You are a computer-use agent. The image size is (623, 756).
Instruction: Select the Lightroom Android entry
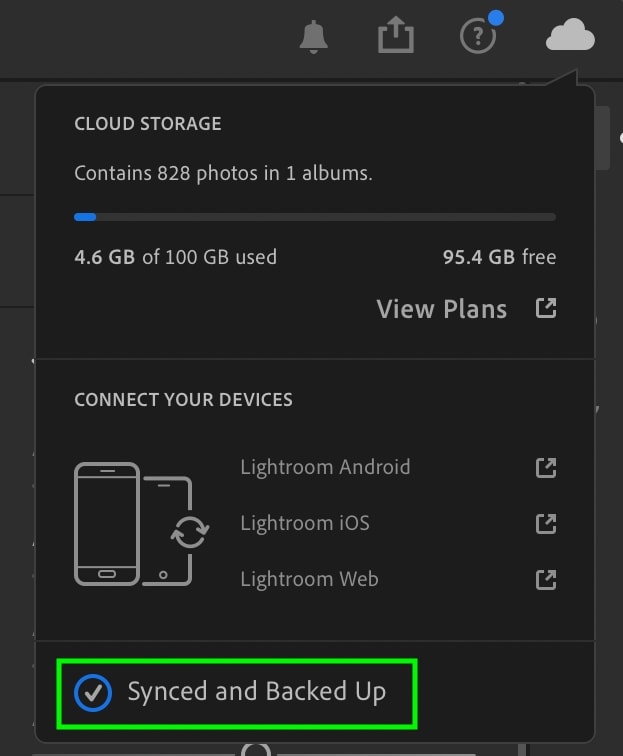tap(325, 467)
